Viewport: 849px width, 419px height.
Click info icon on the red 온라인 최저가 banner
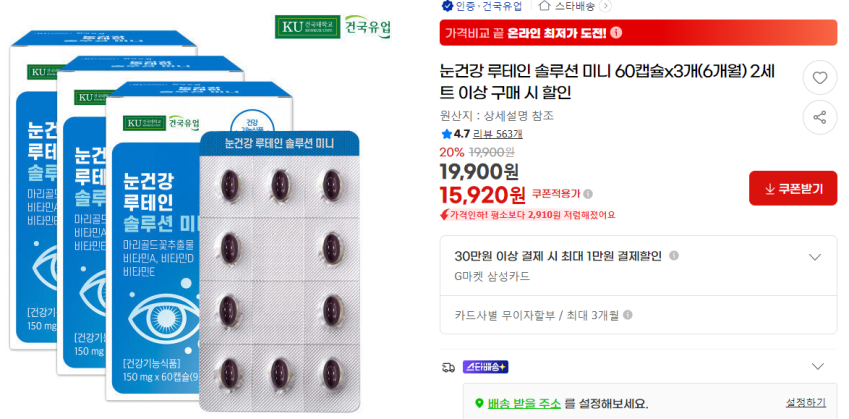tap(616, 33)
